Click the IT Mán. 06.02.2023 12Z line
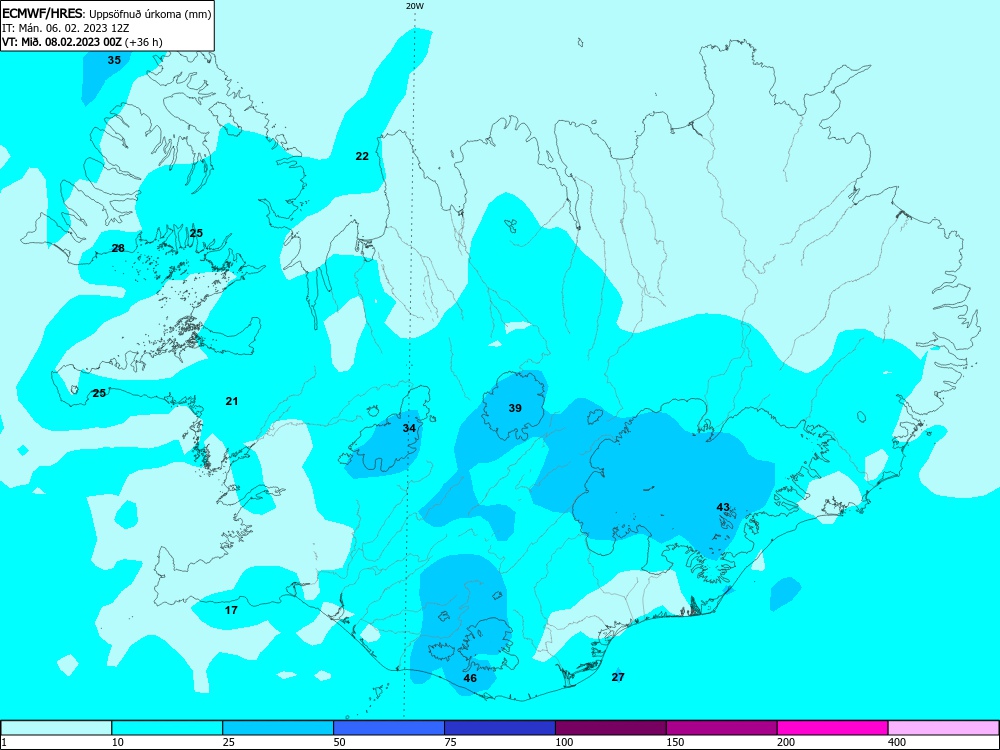The height and width of the screenshot is (750, 1000). coord(66,28)
